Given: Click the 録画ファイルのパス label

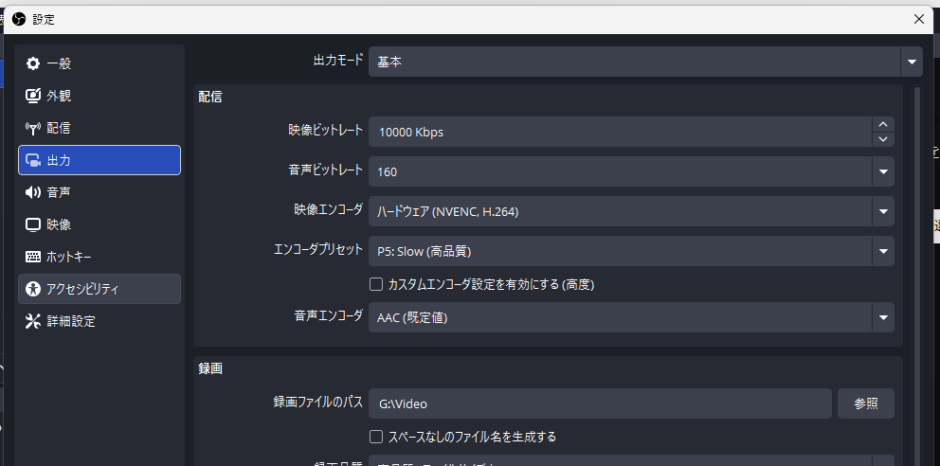Looking at the screenshot, I should tap(318, 402).
